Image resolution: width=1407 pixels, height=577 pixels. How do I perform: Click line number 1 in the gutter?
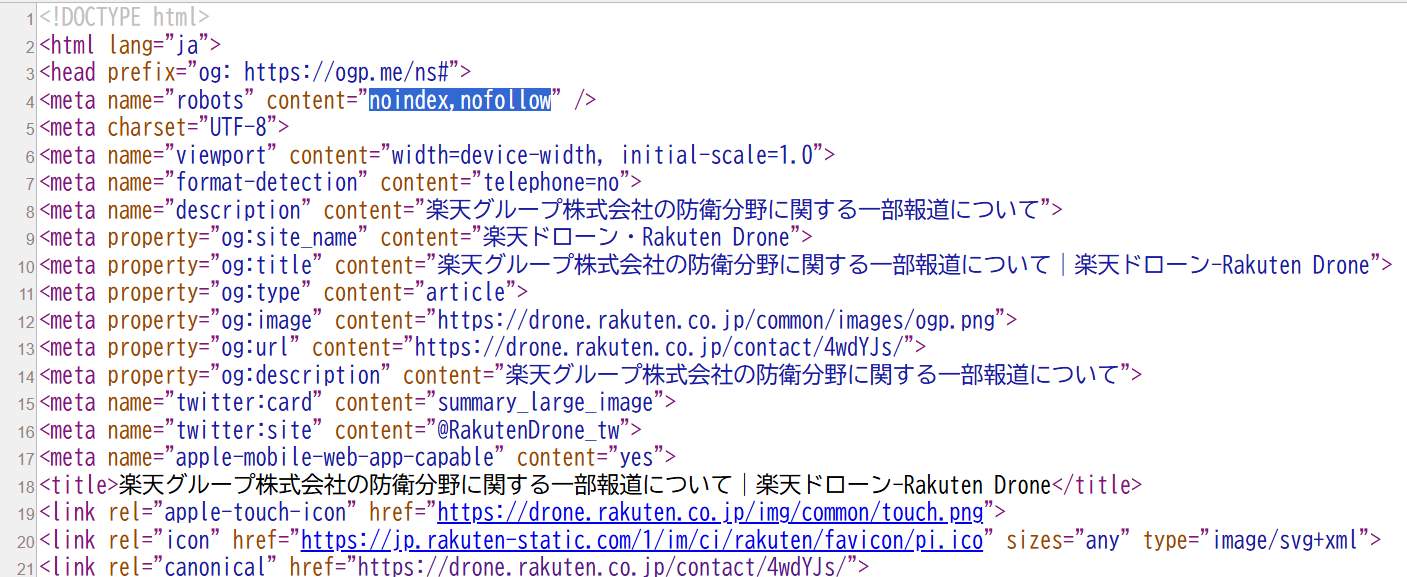coord(30,19)
